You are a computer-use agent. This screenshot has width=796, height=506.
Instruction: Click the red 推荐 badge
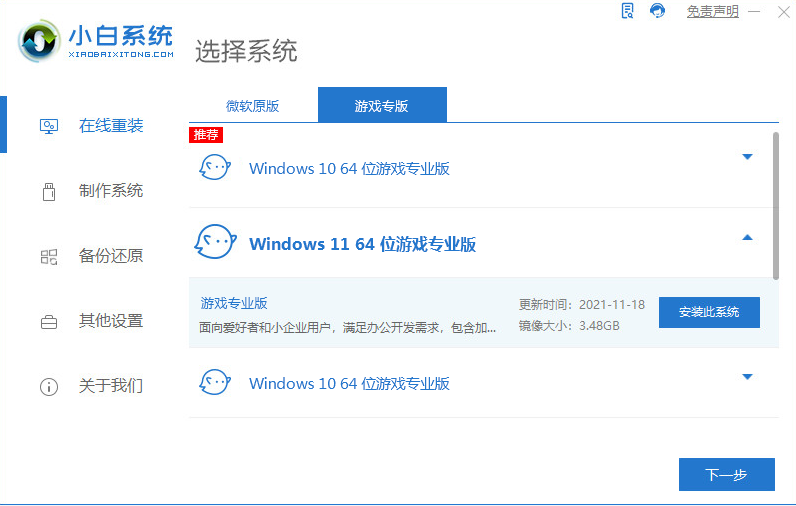(206, 134)
